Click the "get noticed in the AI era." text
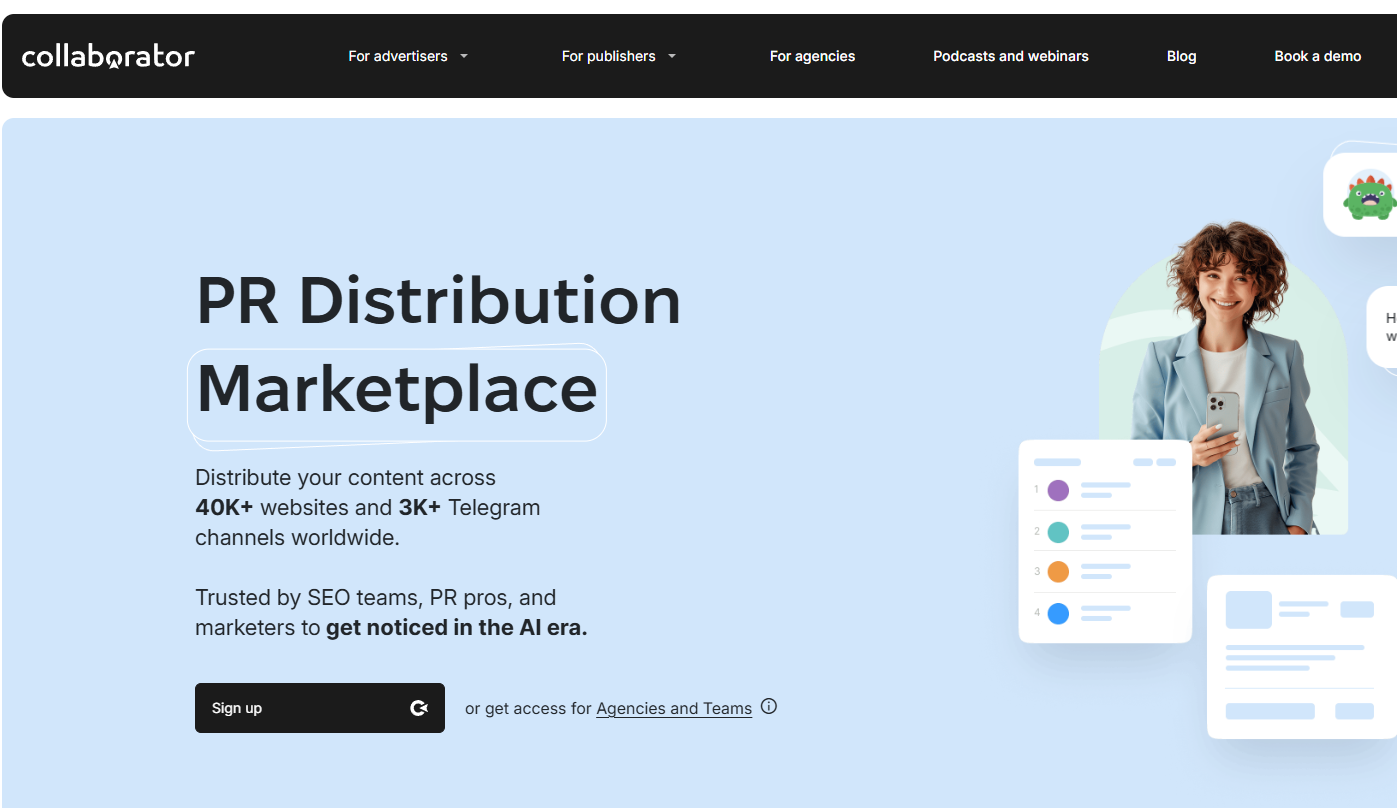Viewport: 1397px width, 808px height. click(457, 628)
